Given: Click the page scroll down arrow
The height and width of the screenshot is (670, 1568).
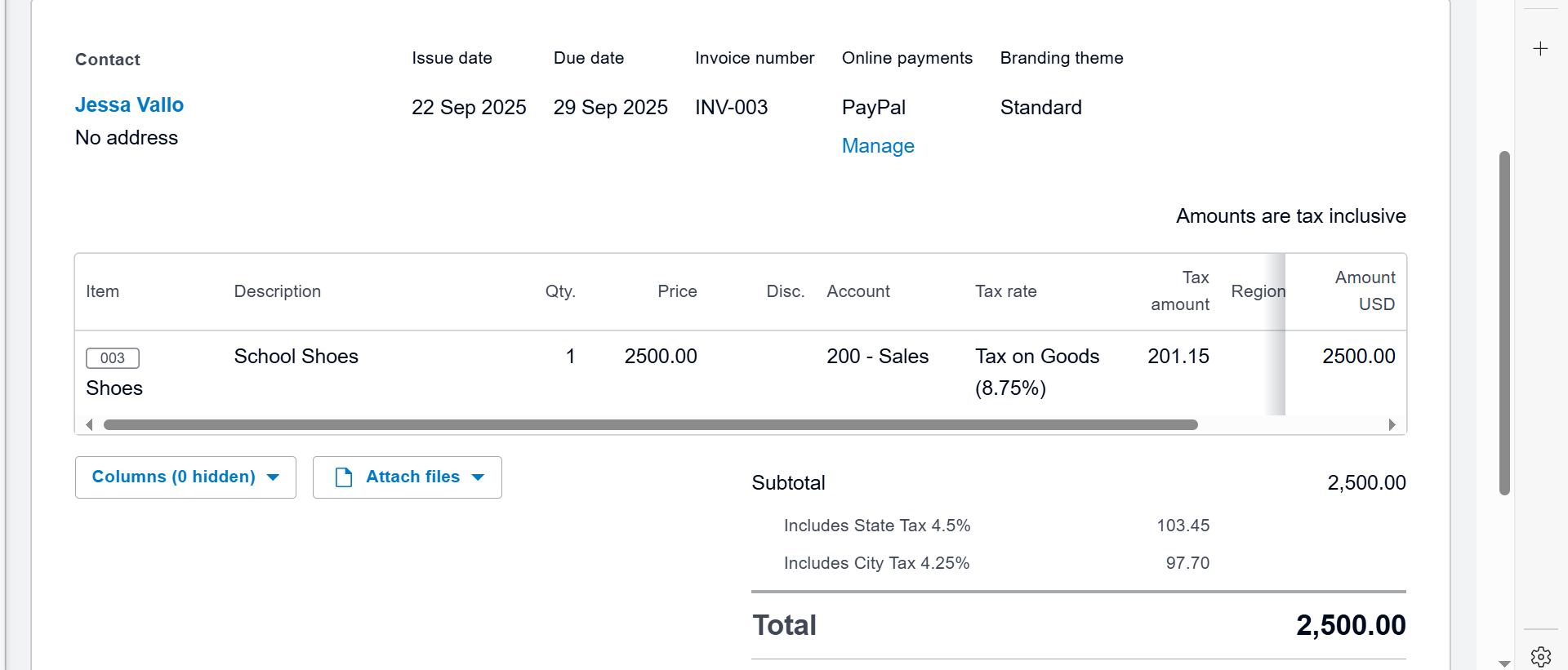Looking at the screenshot, I should click(1504, 663).
